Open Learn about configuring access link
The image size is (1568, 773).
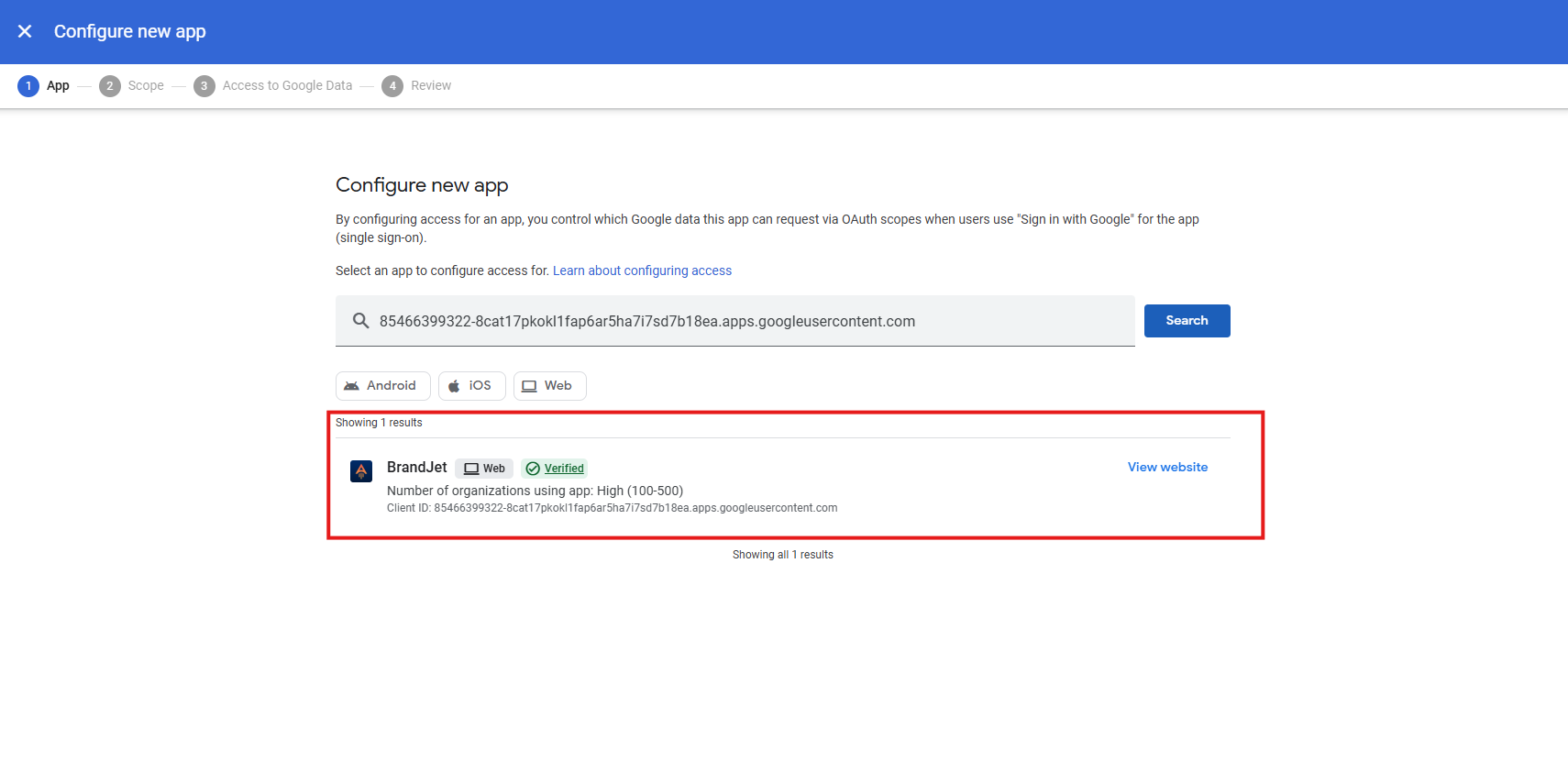coord(642,271)
